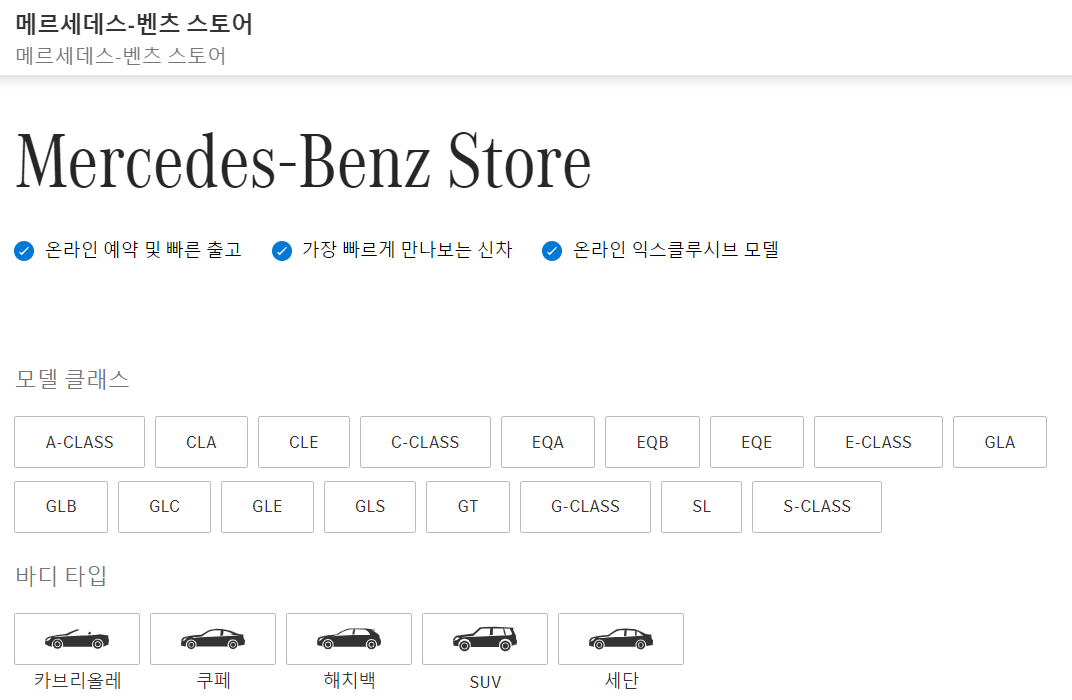Select the 해치백 body type icon
This screenshot has width=1072, height=700.
coord(349,638)
